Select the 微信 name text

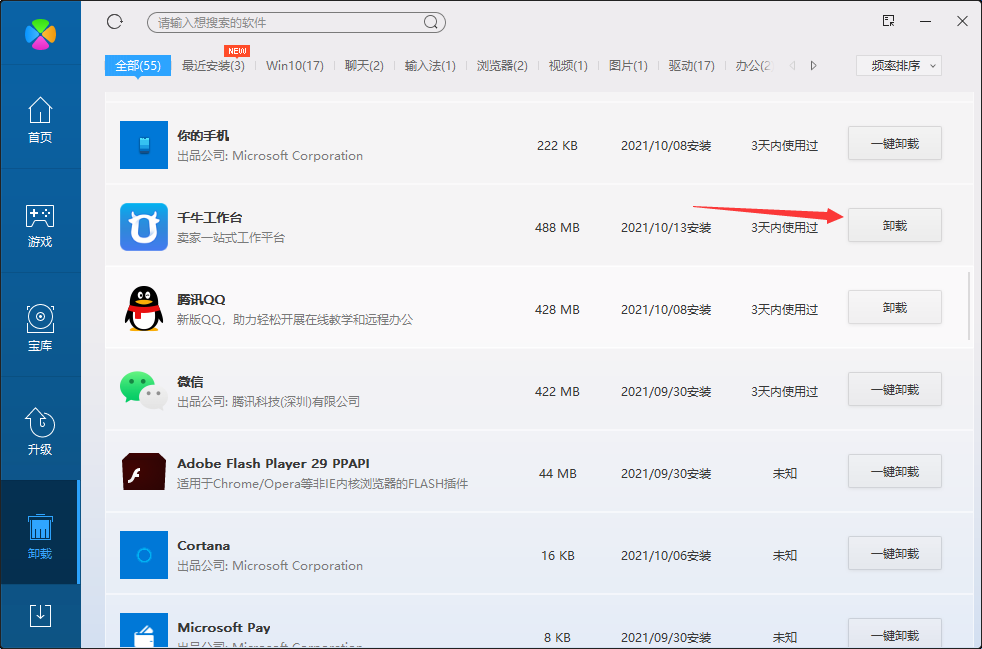click(x=190, y=382)
